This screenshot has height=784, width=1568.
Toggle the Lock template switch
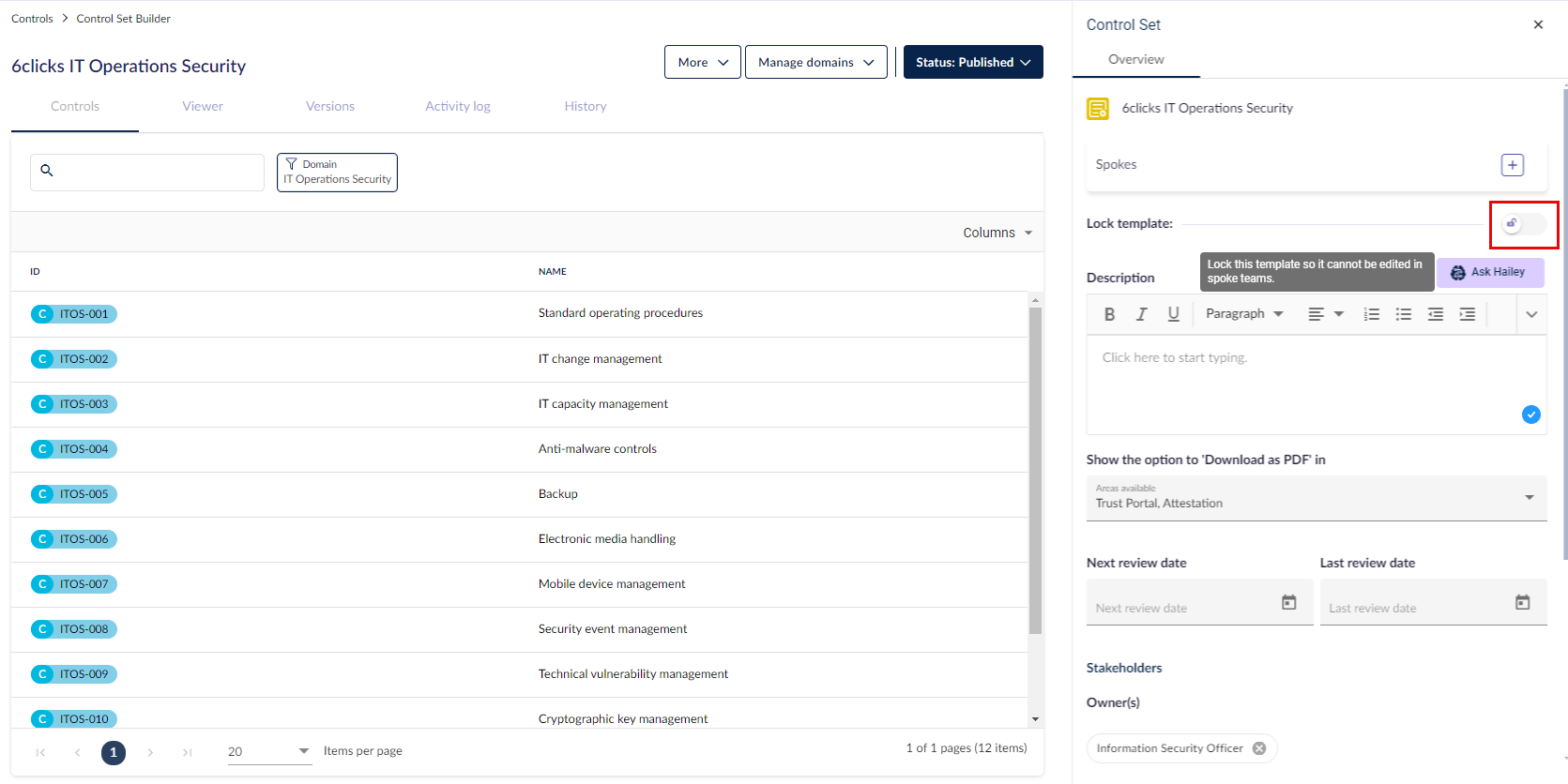click(x=1523, y=224)
